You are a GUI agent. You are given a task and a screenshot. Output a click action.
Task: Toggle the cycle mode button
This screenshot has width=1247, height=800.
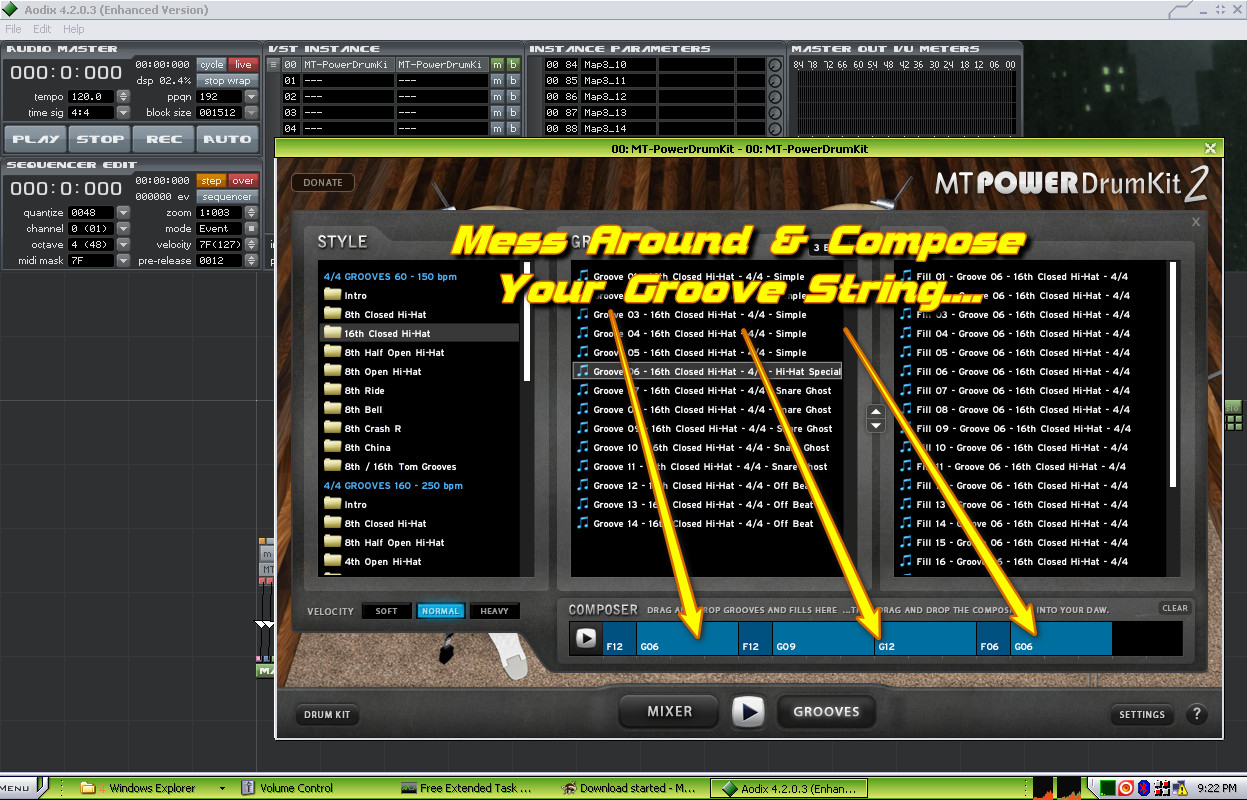click(x=211, y=65)
